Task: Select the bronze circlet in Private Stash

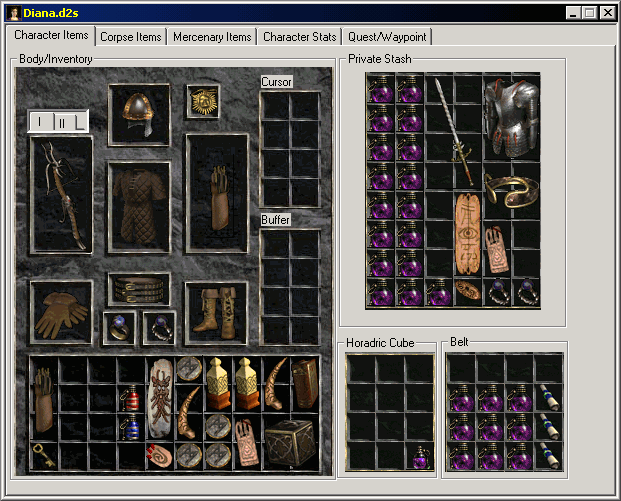Action: 512,191
